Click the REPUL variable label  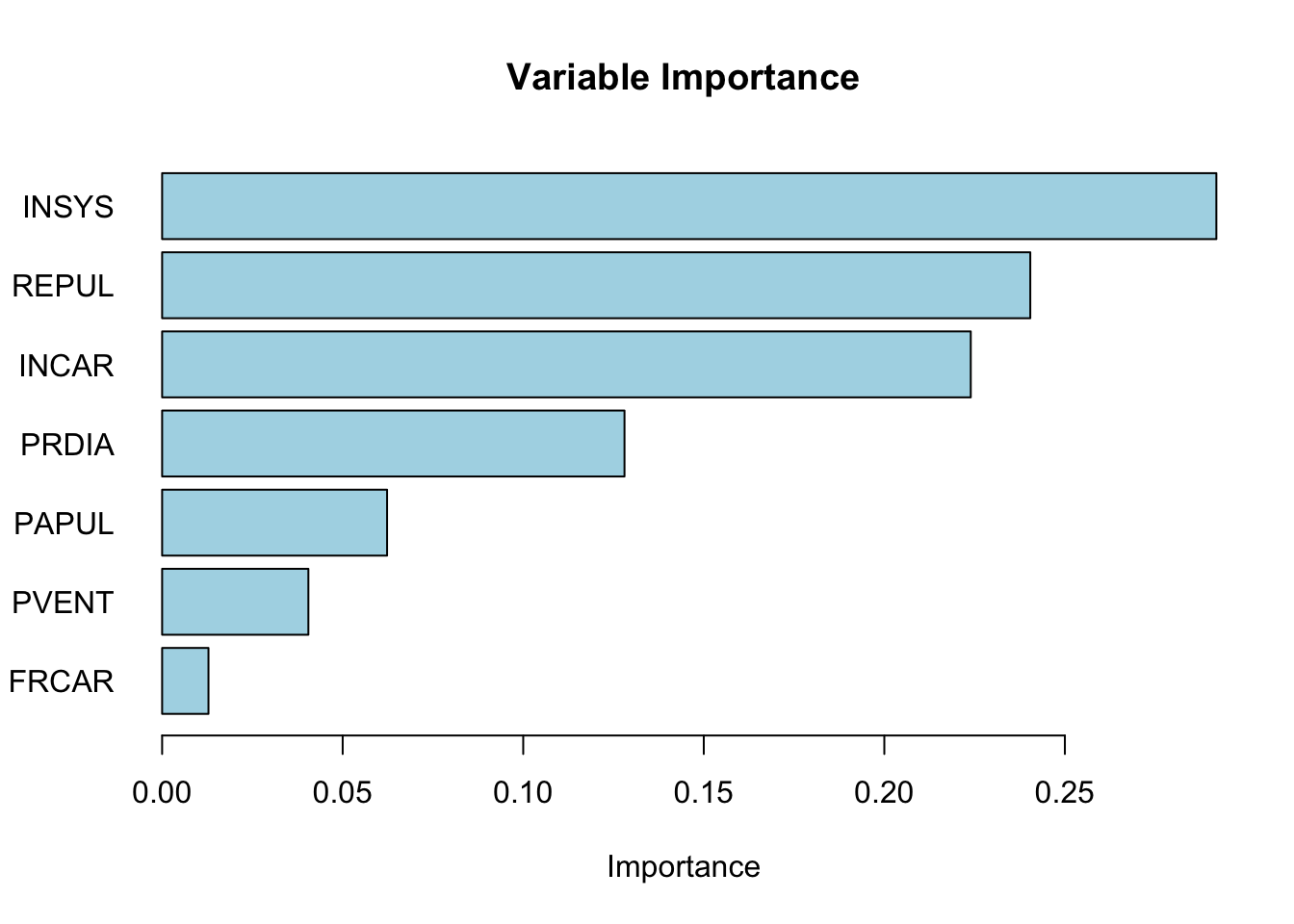(63, 286)
